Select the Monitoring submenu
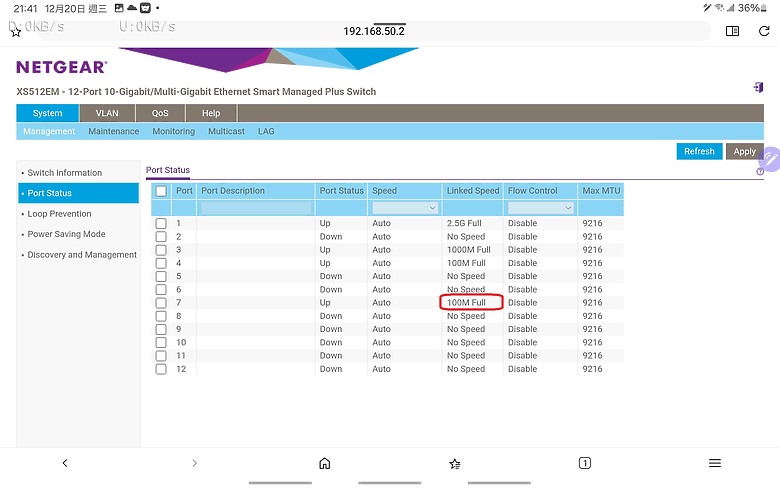Screen dimensions: 780x488 pos(174,131)
